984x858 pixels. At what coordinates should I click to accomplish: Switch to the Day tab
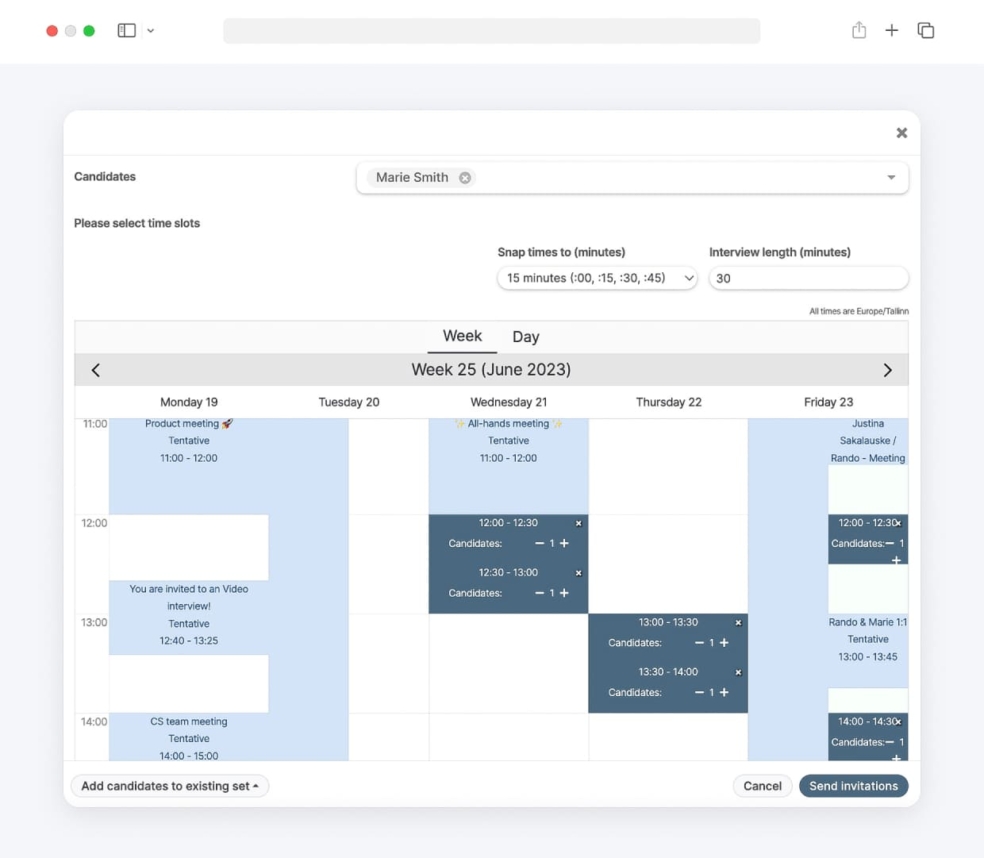point(525,337)
